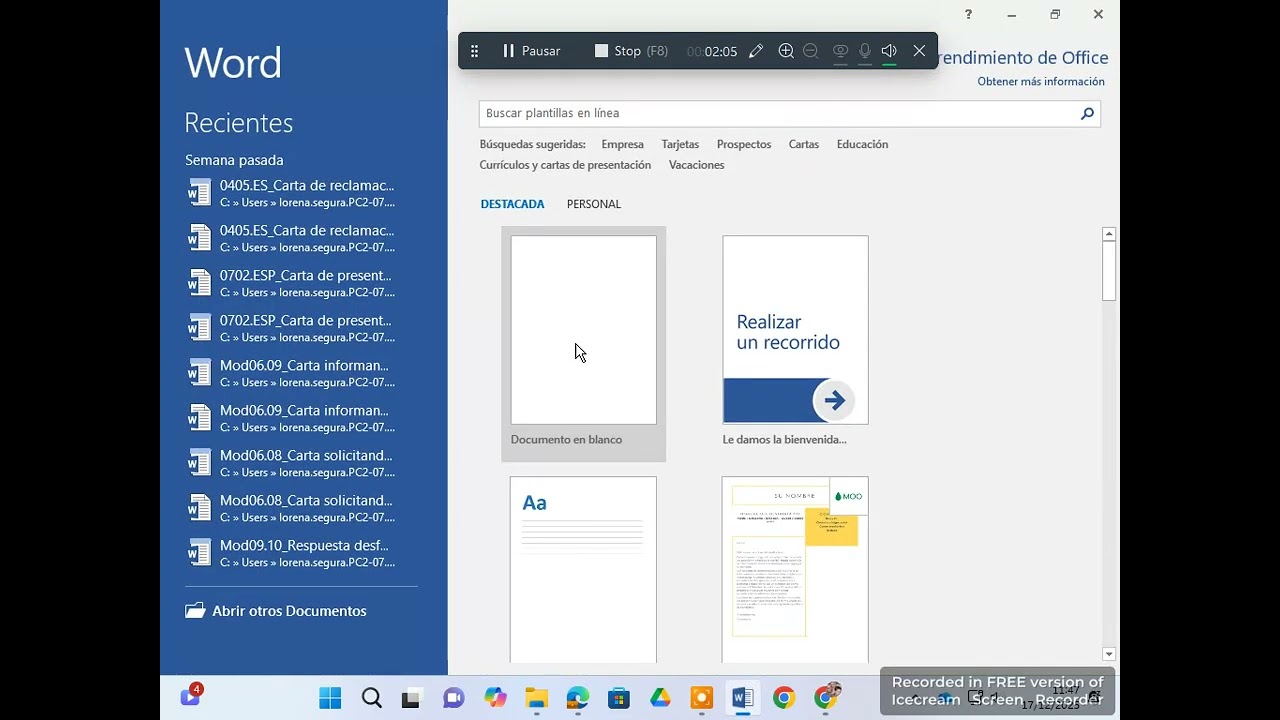The image size is (1280, 720).
Task: Open Chrome with profile avatar on taskbar
Action: coord(826,697)
